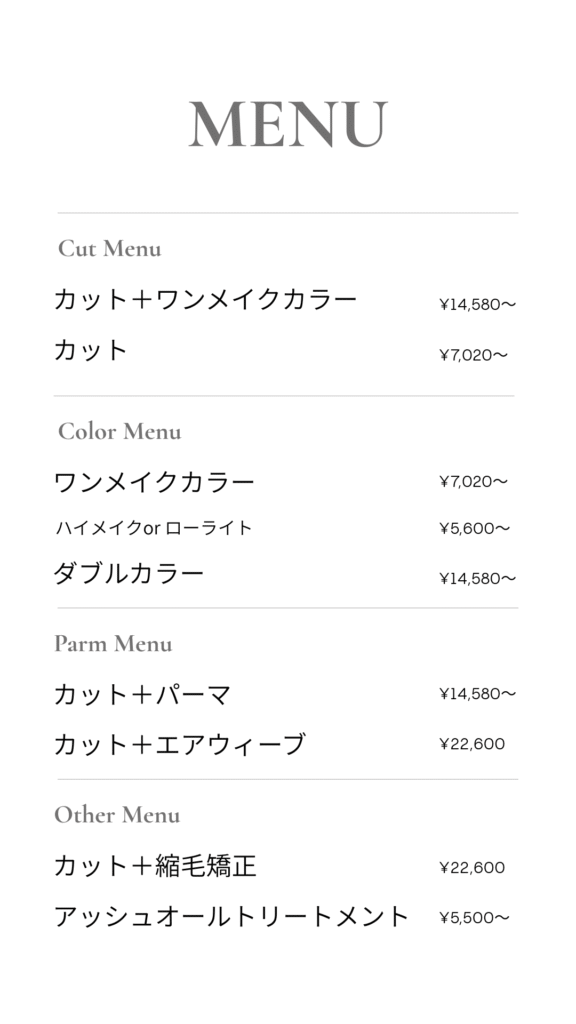The image size is (576, 1024).
Task: Click the ¥5,600〜 price for ハイメイク
Action: coord(474,528)
